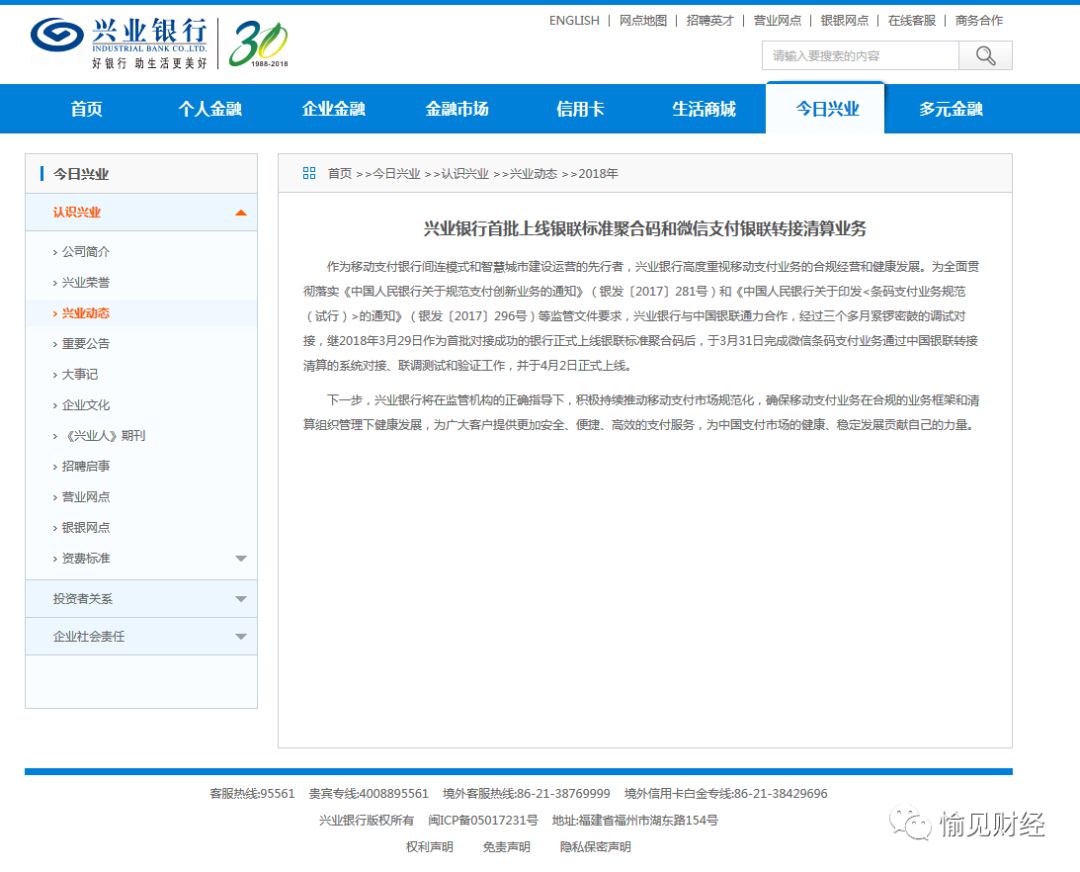Expand the 投资者关系 section arrow

pos(240,599)
